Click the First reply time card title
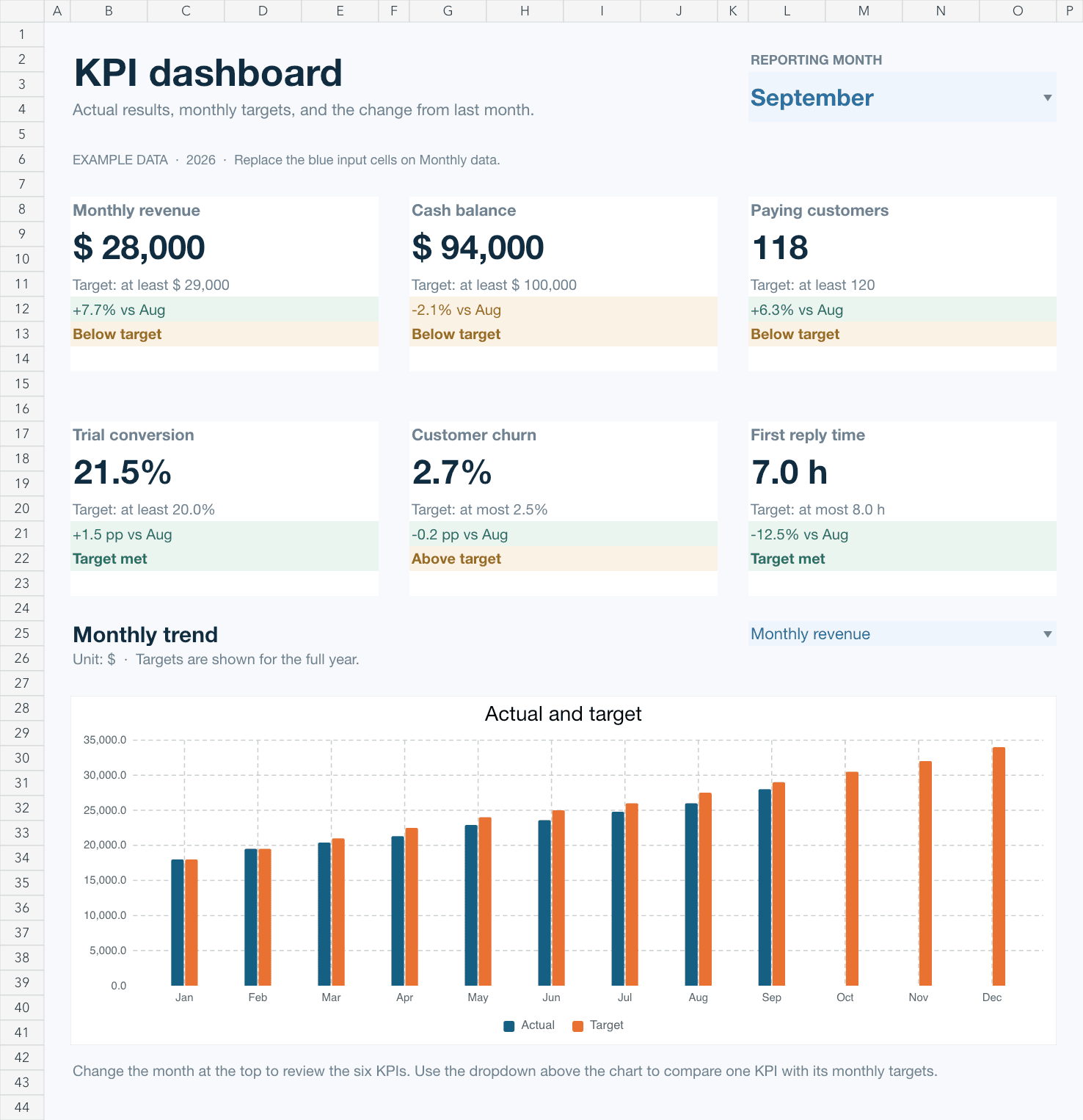 tap(808, 435)
